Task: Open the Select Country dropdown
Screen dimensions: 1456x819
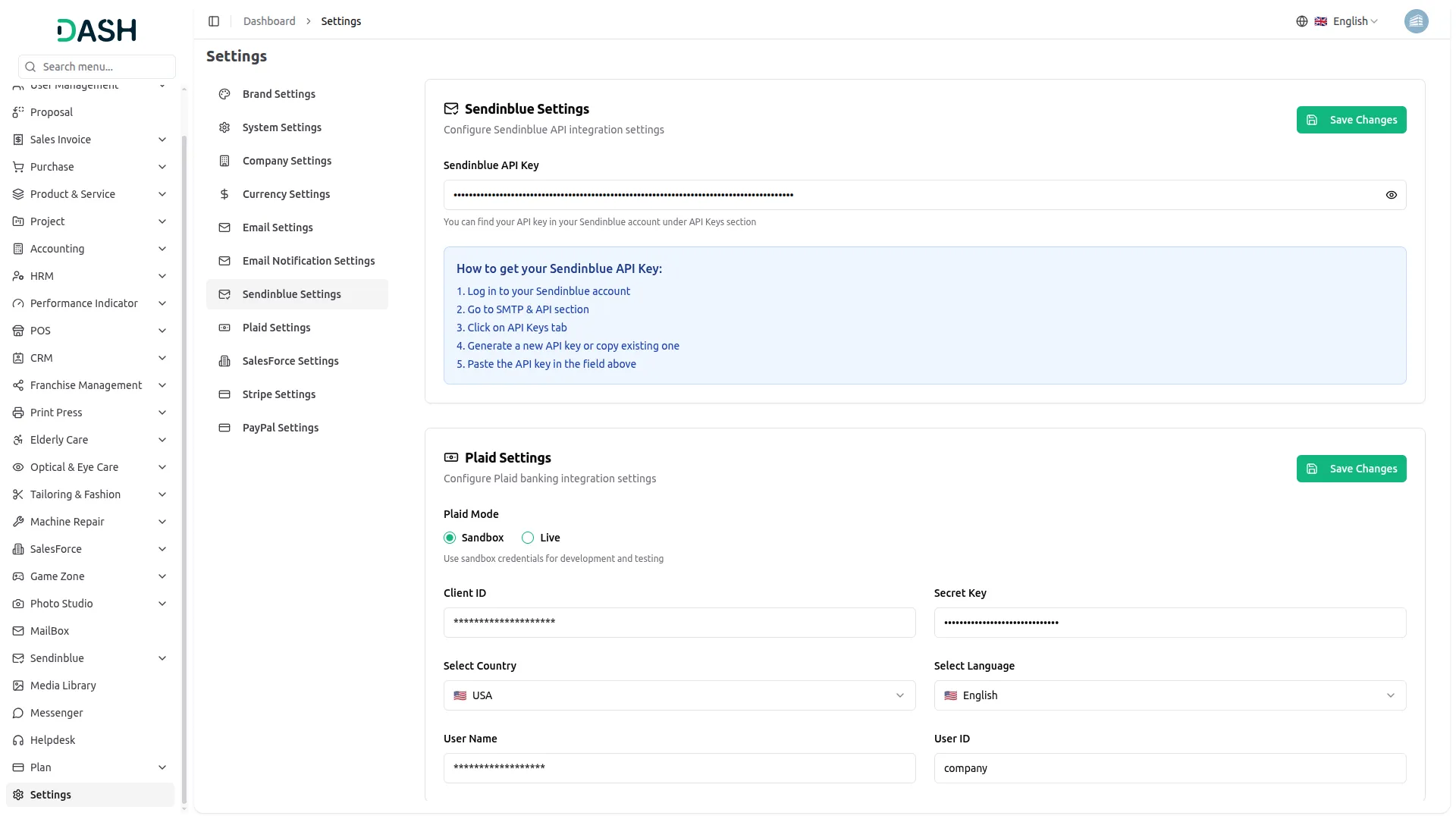Action: click(679, 695)
